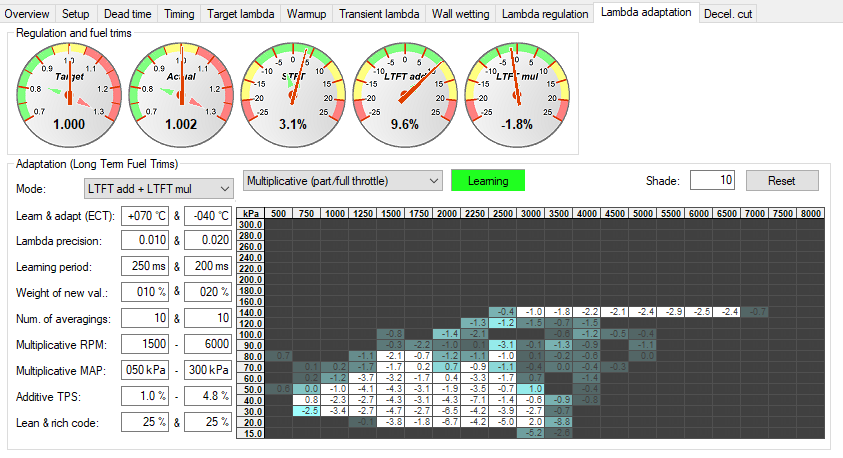Open the Warmup tab

click(306, 14)
